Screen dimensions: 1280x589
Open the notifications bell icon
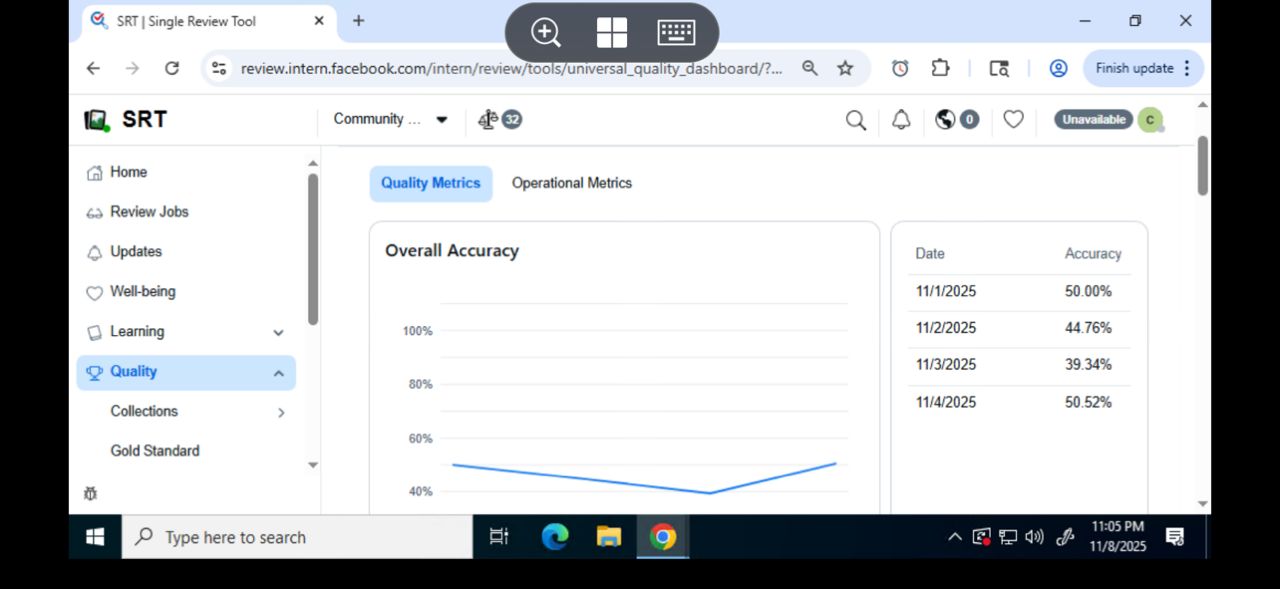click(901, 120)
